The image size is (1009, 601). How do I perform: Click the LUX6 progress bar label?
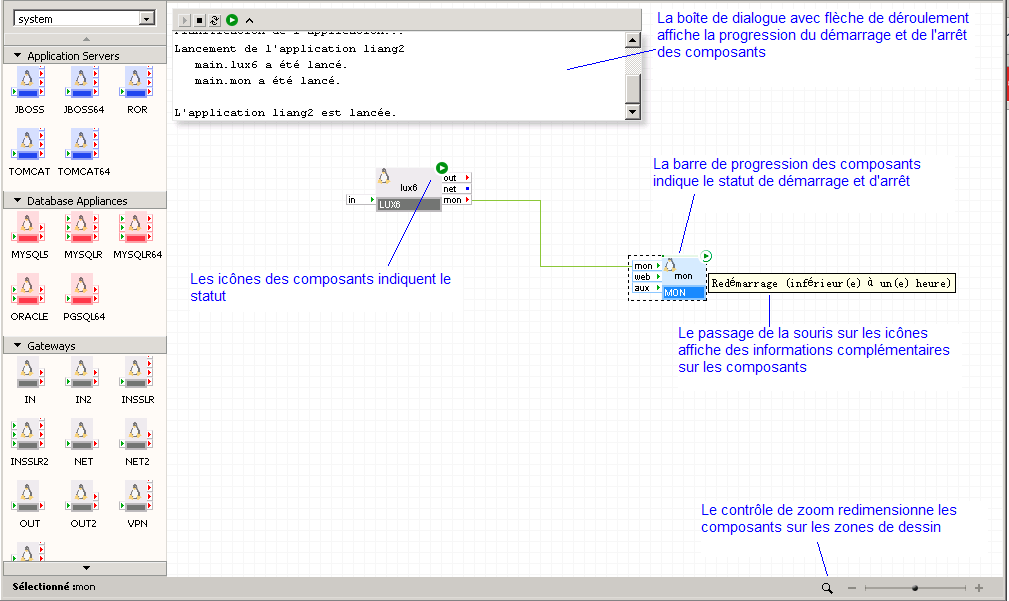(409, 205)
